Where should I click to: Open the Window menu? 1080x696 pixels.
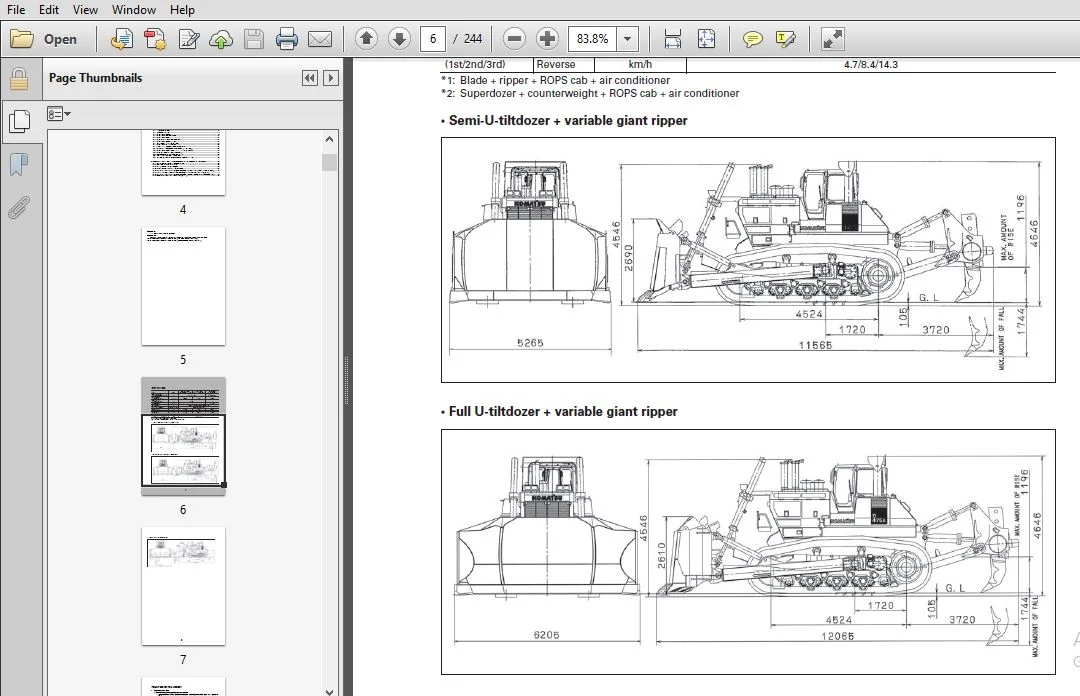click(x=134, y=10)
